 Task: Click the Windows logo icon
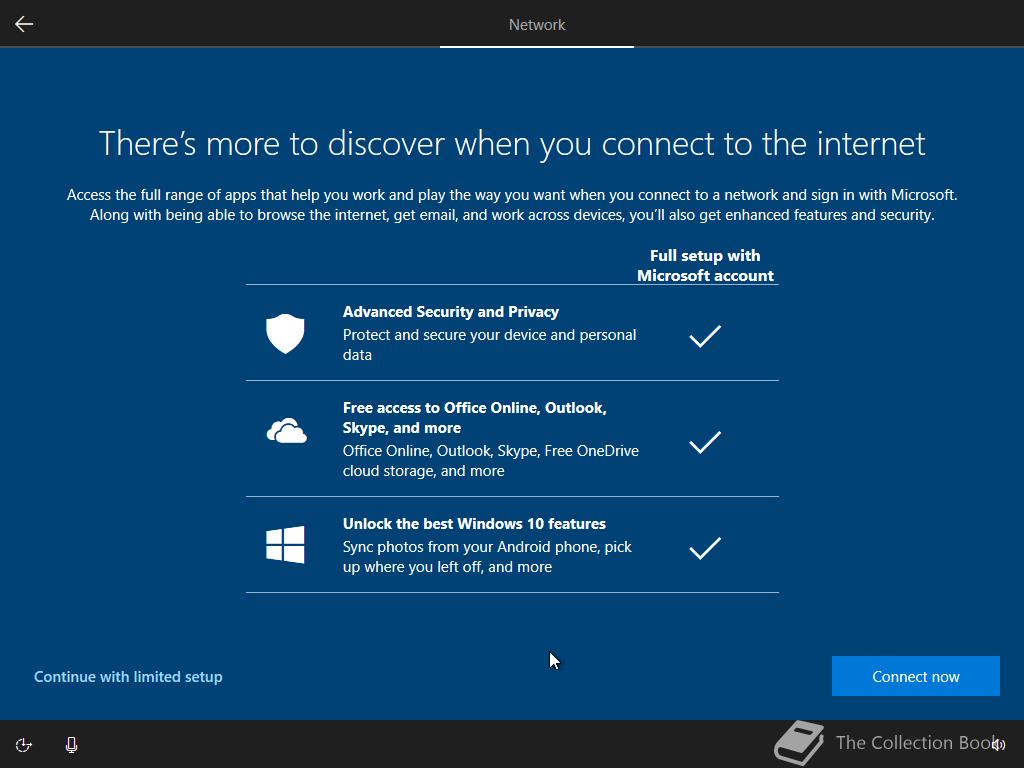pos(285,545)
